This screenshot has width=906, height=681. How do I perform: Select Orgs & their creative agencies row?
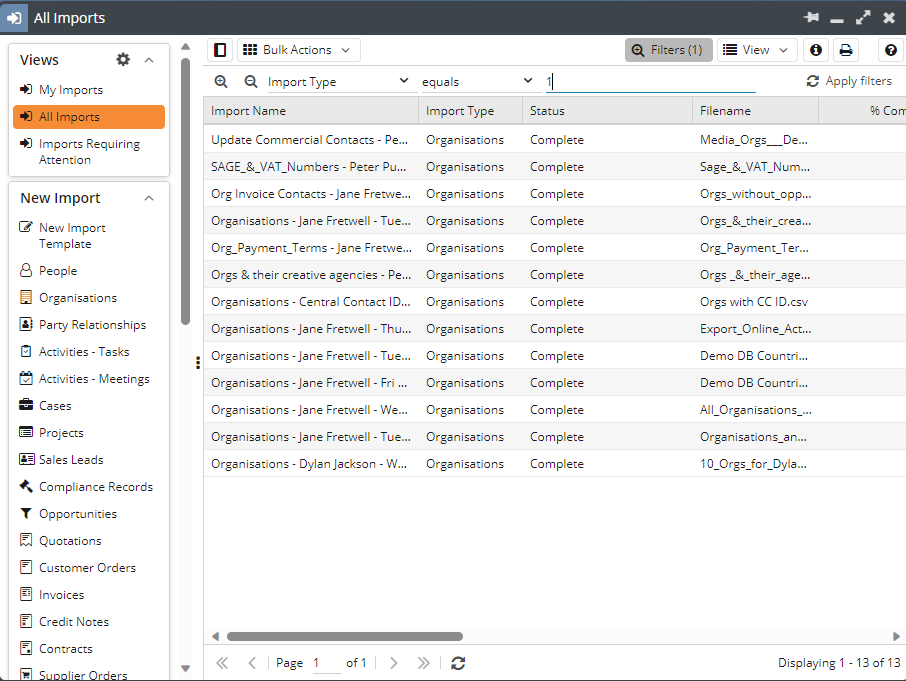(x=555, y=274)
